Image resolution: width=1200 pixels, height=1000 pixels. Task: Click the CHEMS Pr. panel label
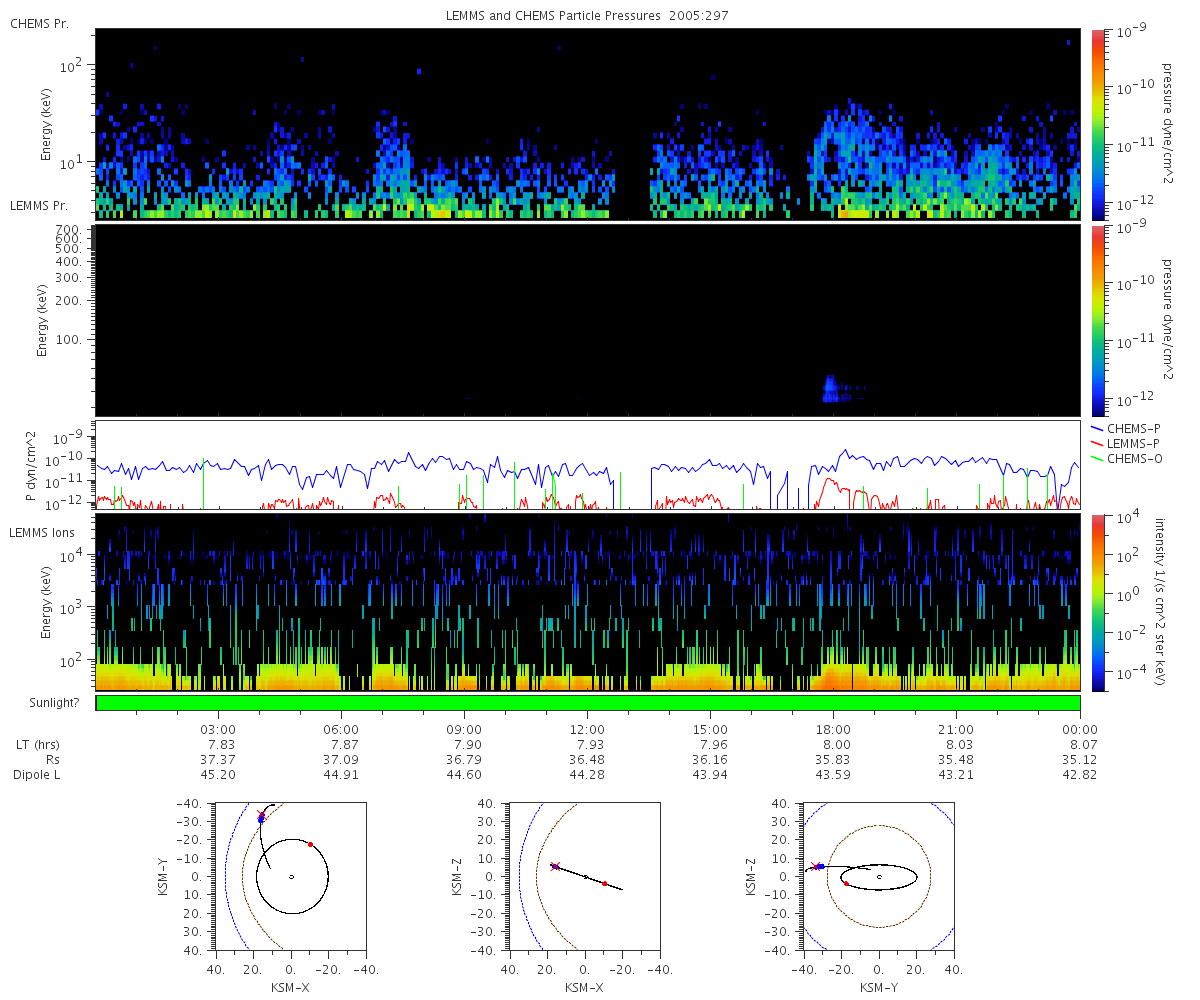(x=39, y=23)
